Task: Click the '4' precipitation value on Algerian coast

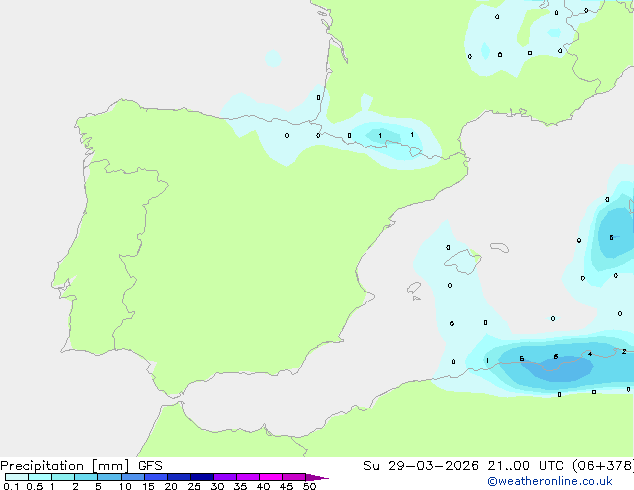Action: point(590,354)
